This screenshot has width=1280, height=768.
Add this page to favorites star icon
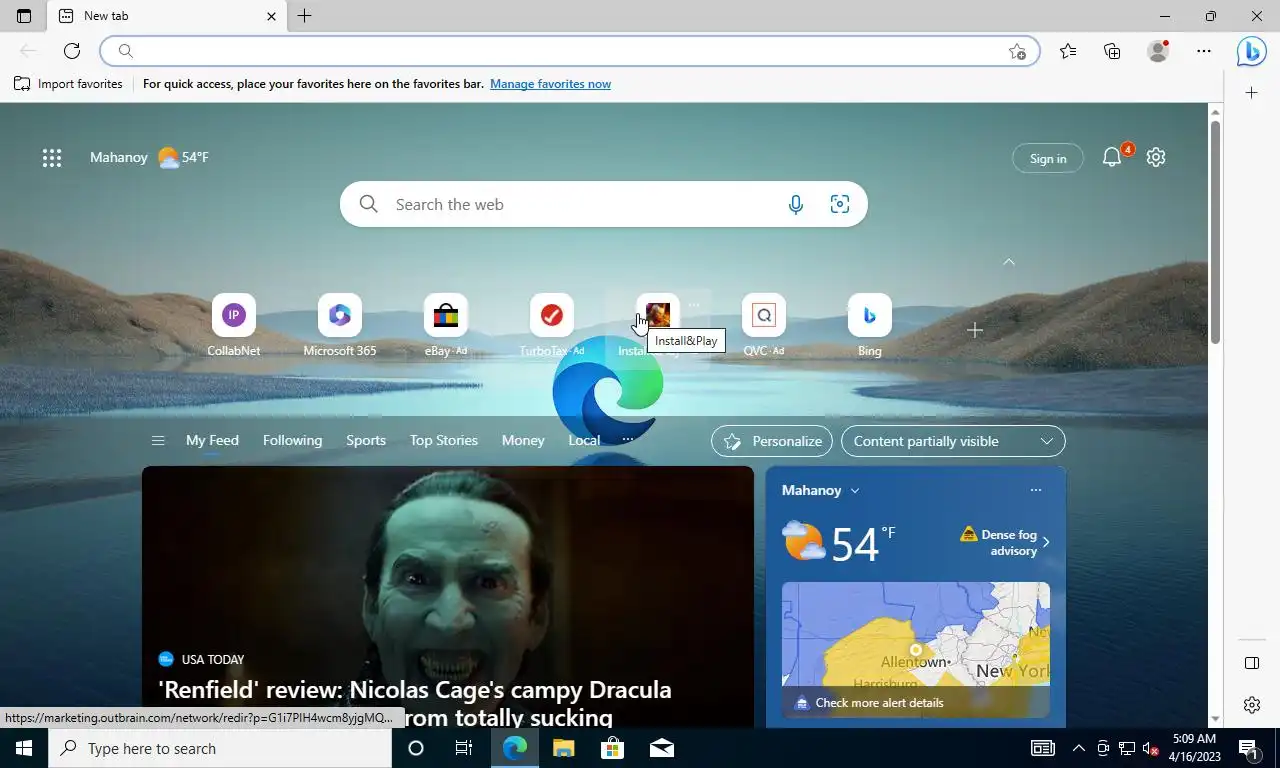[1017, 51]
